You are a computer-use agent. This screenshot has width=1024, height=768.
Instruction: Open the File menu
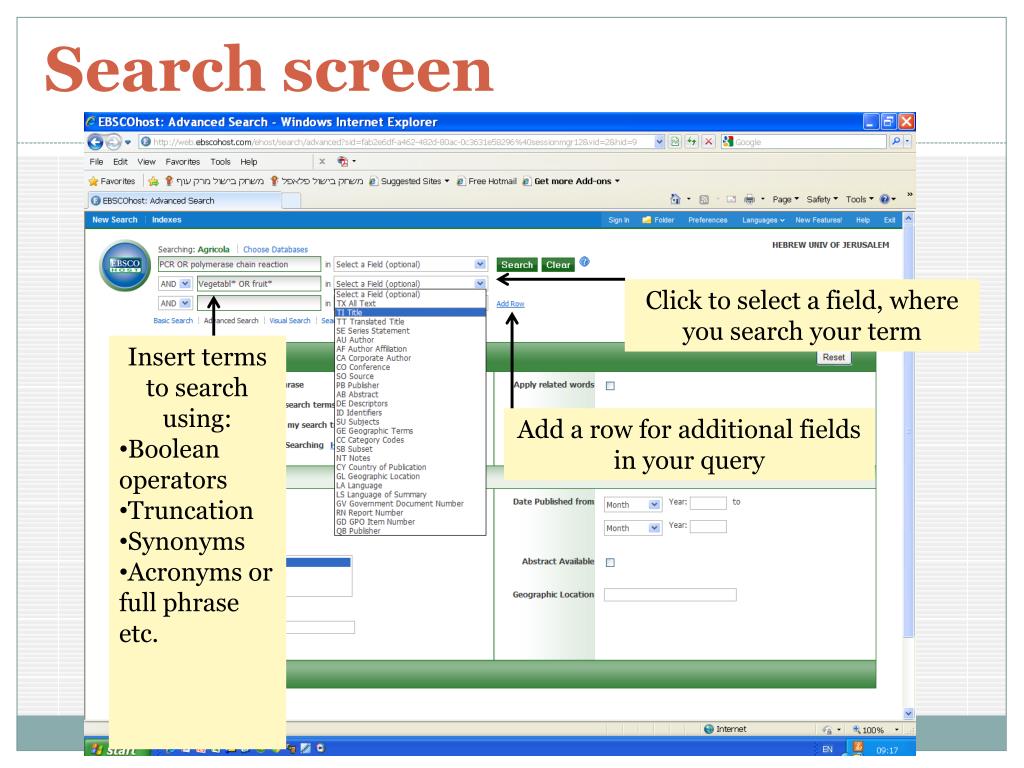[x=96, y=162]
